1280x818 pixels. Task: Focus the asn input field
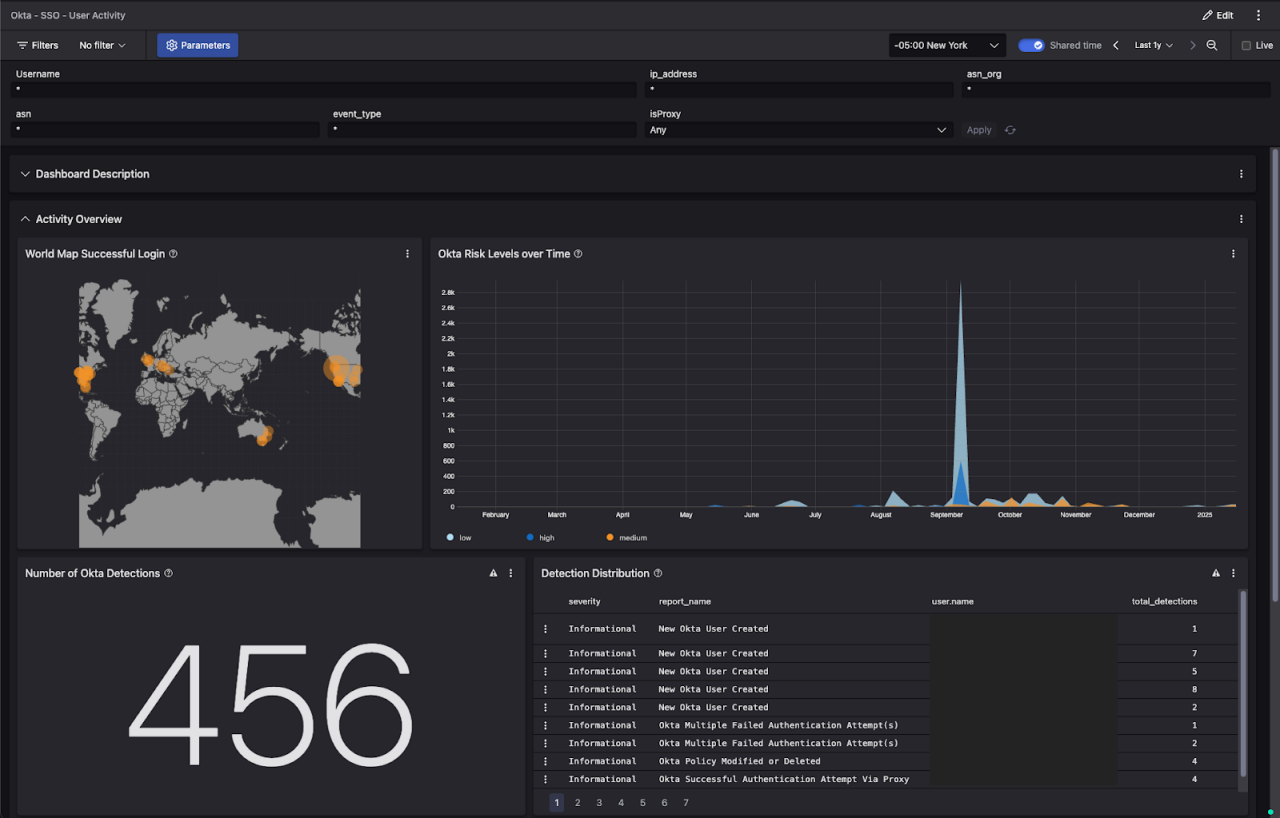pos(165,130)
